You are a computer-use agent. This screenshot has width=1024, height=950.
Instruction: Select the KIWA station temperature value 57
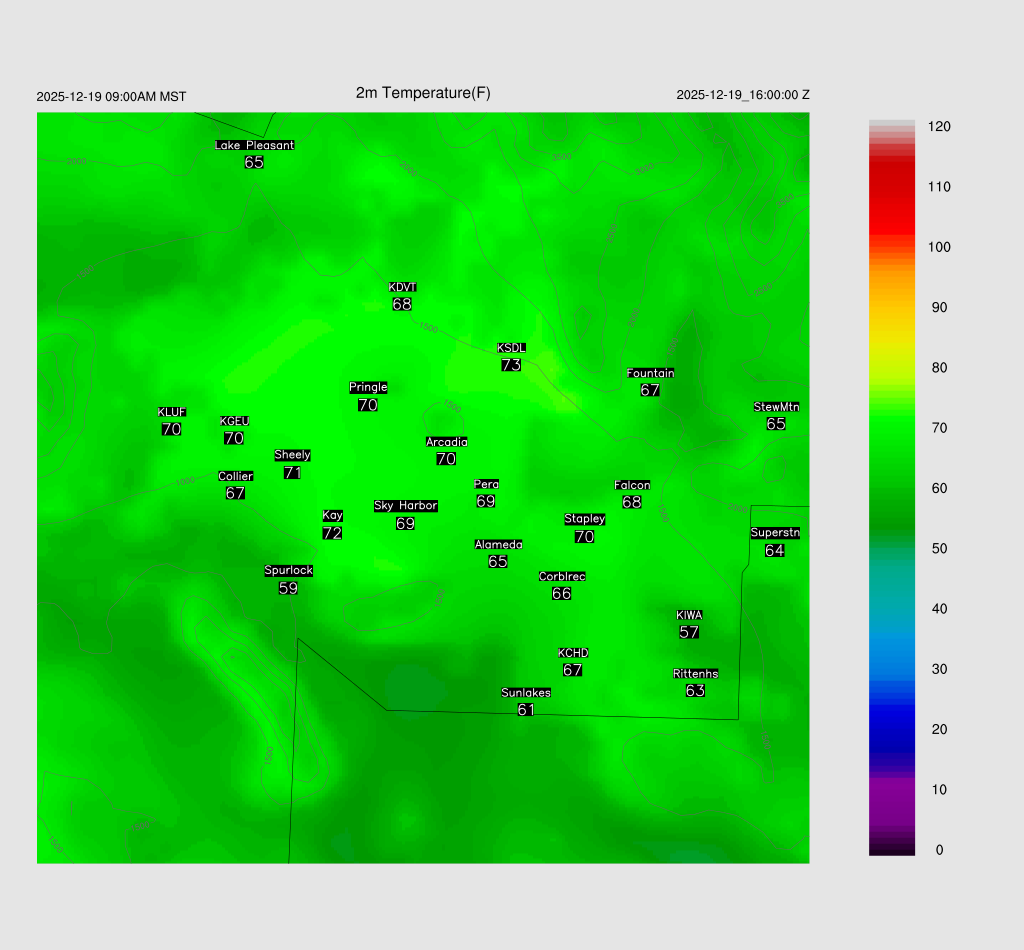(689, 632)
